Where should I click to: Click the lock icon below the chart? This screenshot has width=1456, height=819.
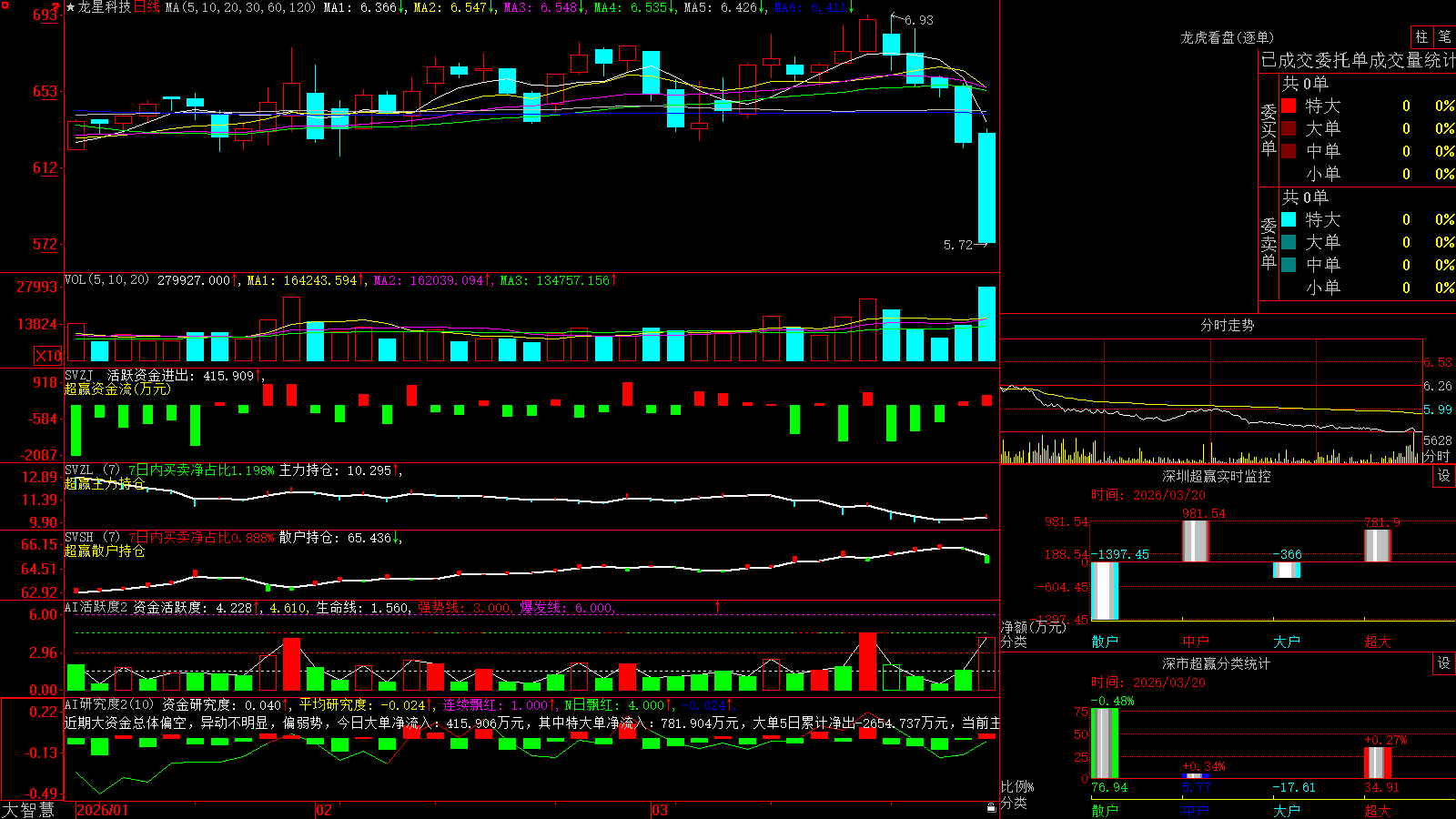pyautogui.click(x=991, y=808)
